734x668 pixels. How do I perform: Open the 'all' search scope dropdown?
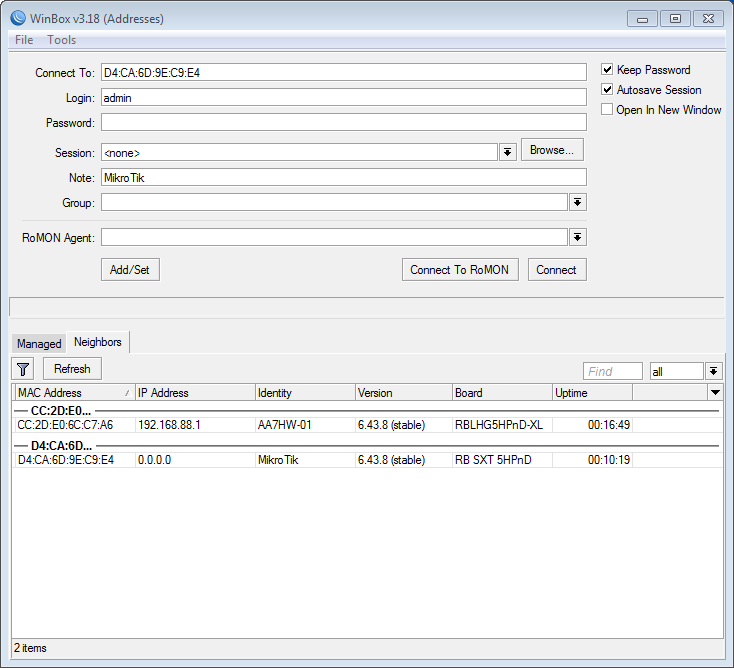[x=713, y=371]
